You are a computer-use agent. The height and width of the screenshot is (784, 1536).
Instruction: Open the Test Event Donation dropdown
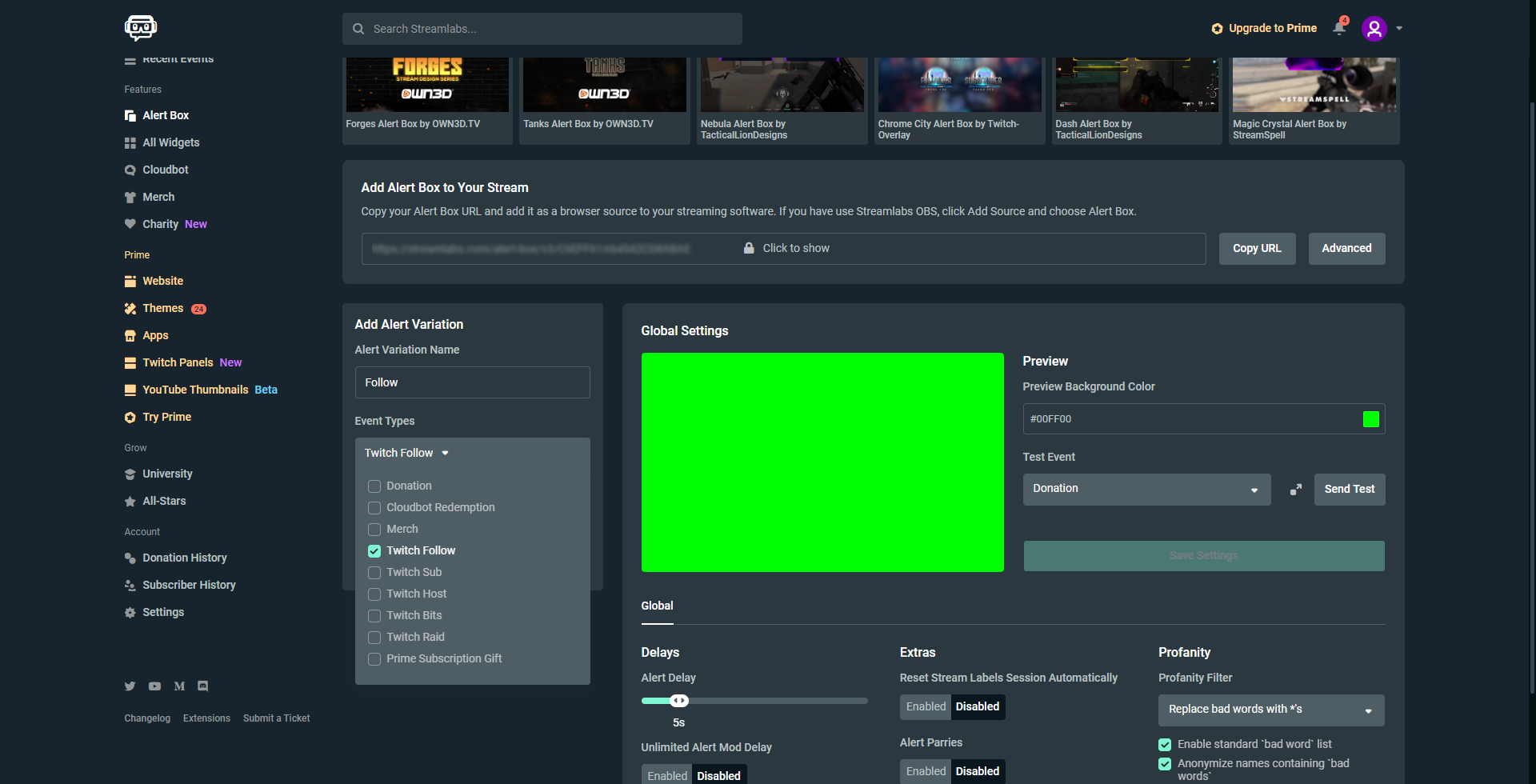coord(1146,490)
